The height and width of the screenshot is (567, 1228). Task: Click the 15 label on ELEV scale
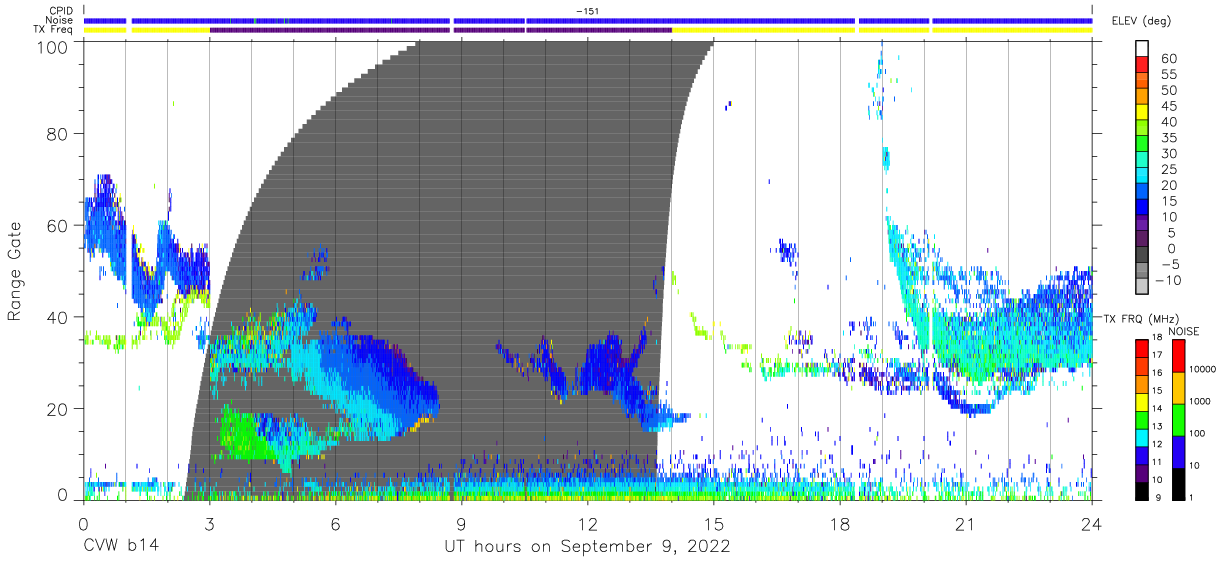coord(1168,201)
